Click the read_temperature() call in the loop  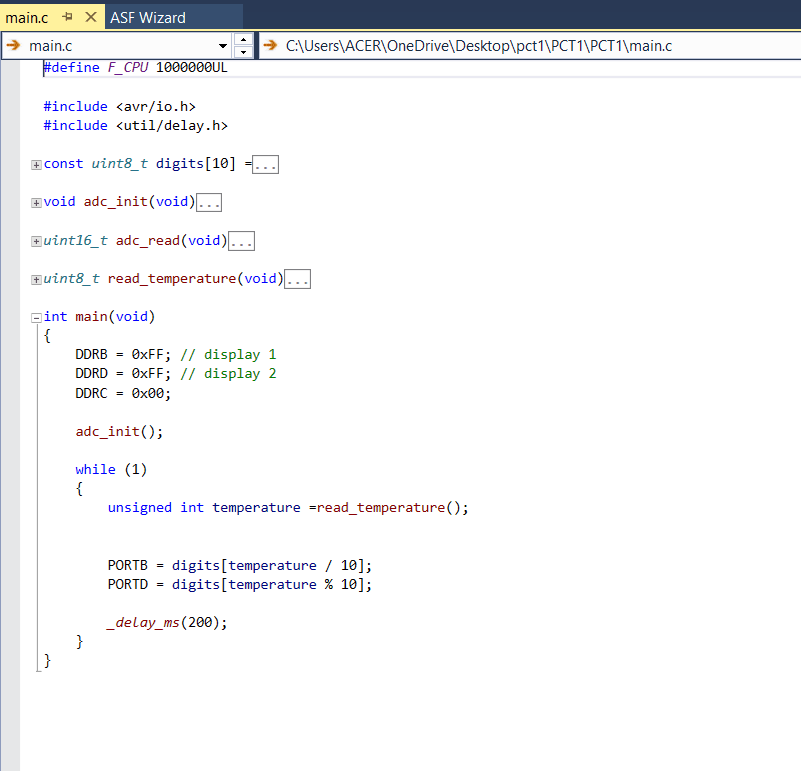(392, 507)
